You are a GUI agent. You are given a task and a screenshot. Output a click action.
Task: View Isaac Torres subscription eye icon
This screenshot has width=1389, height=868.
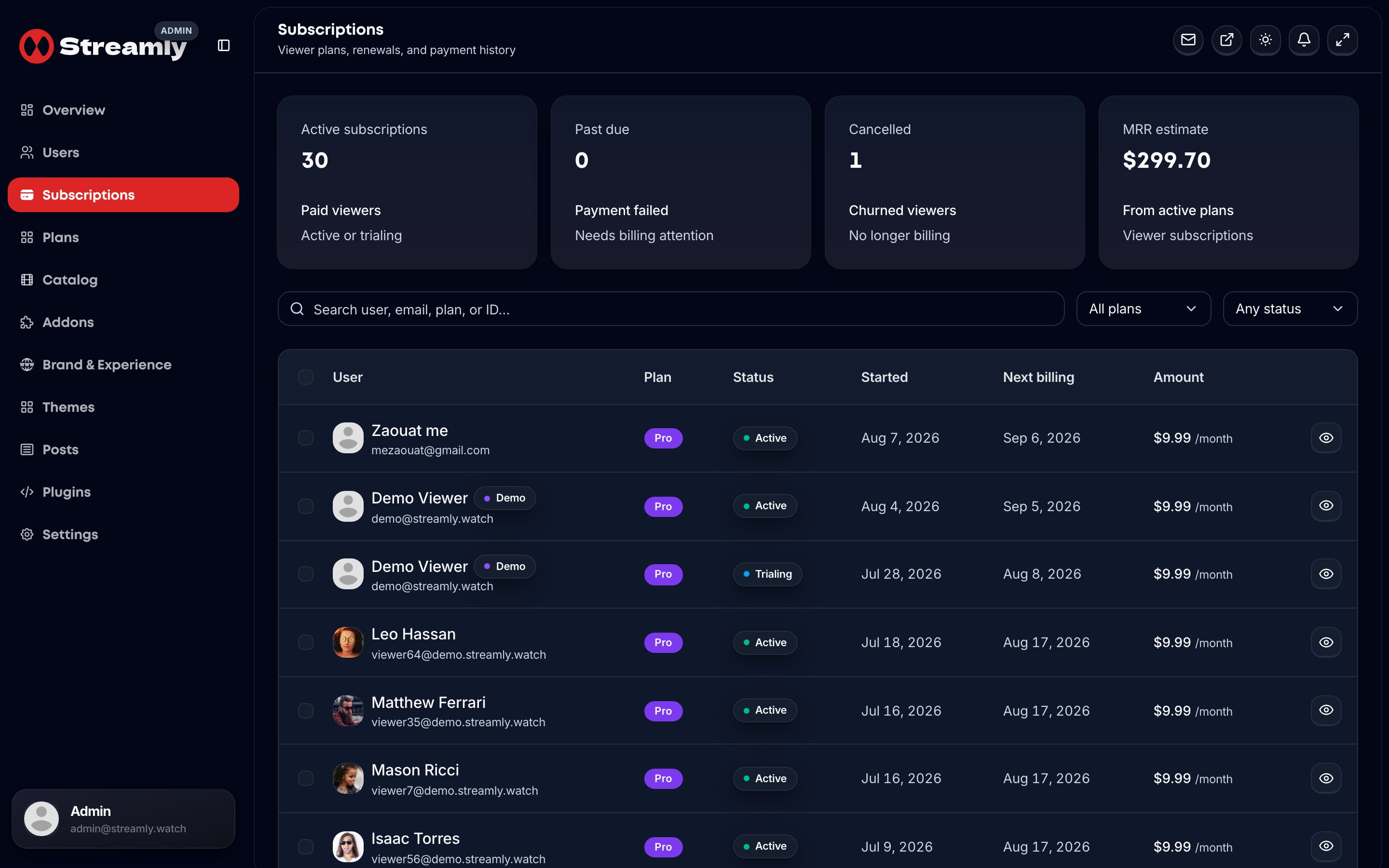click(1326, 846)
